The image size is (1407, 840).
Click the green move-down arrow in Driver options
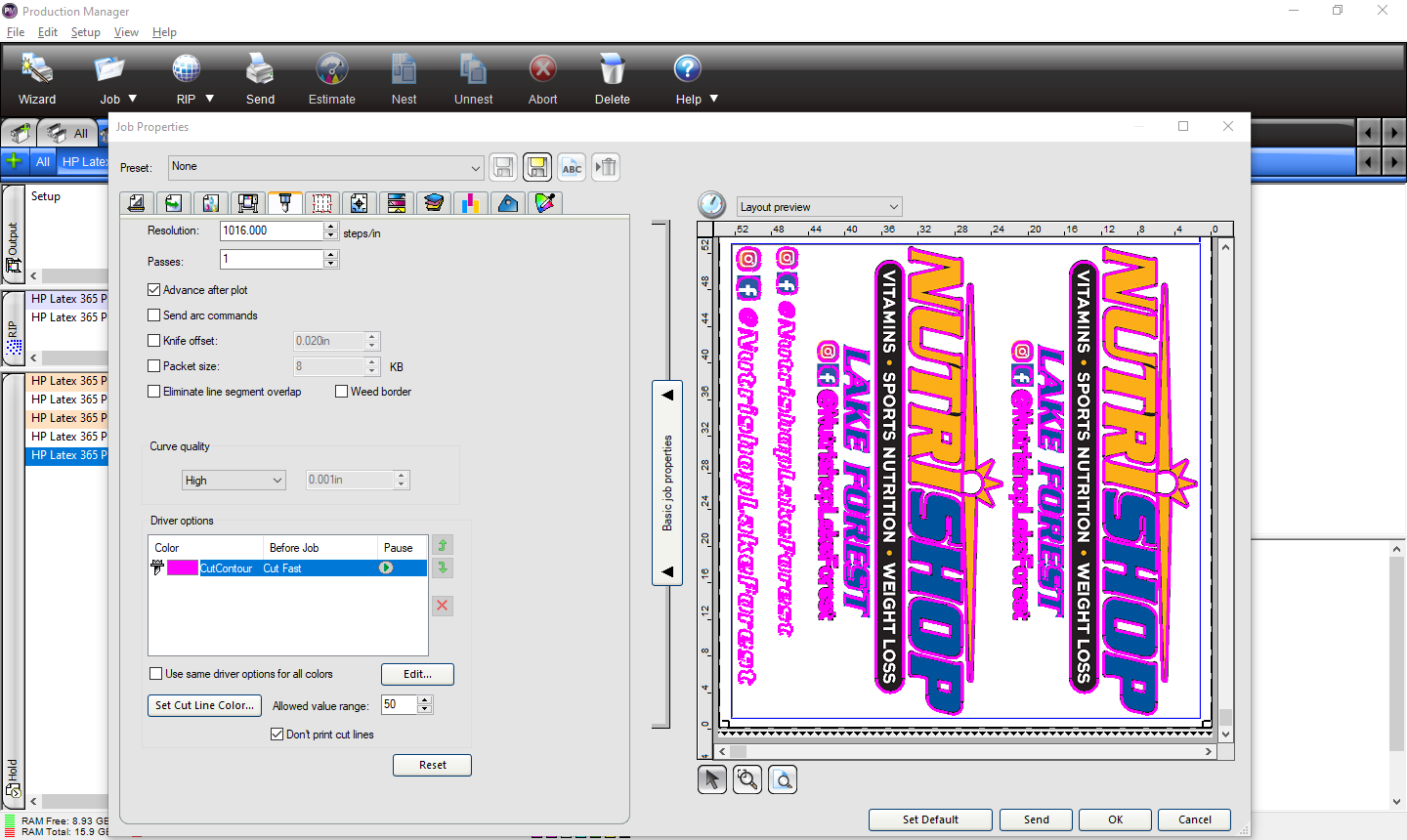pyautogui.click(x=443, y=567)
